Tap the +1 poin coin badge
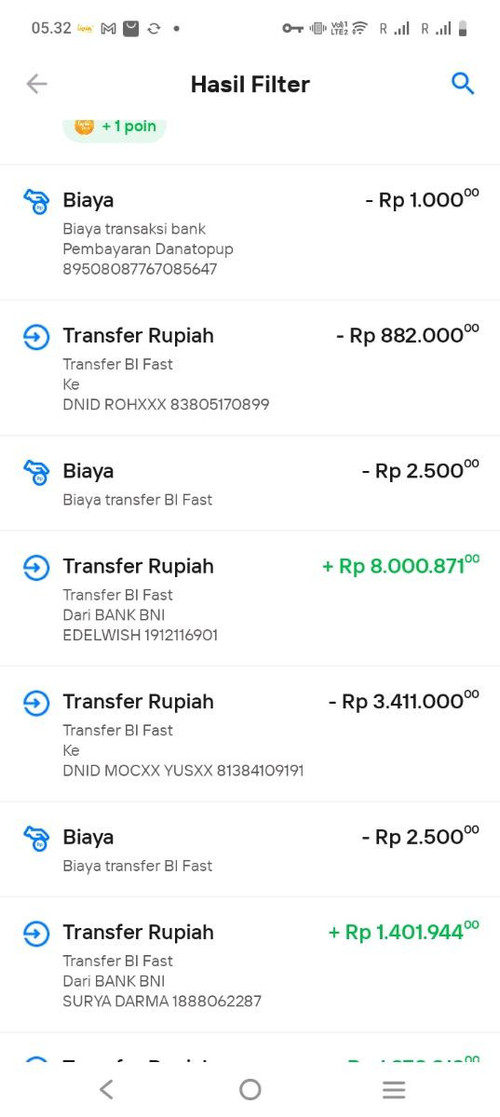The height and width of the screenshot is (1117, 500). (115, 127)
